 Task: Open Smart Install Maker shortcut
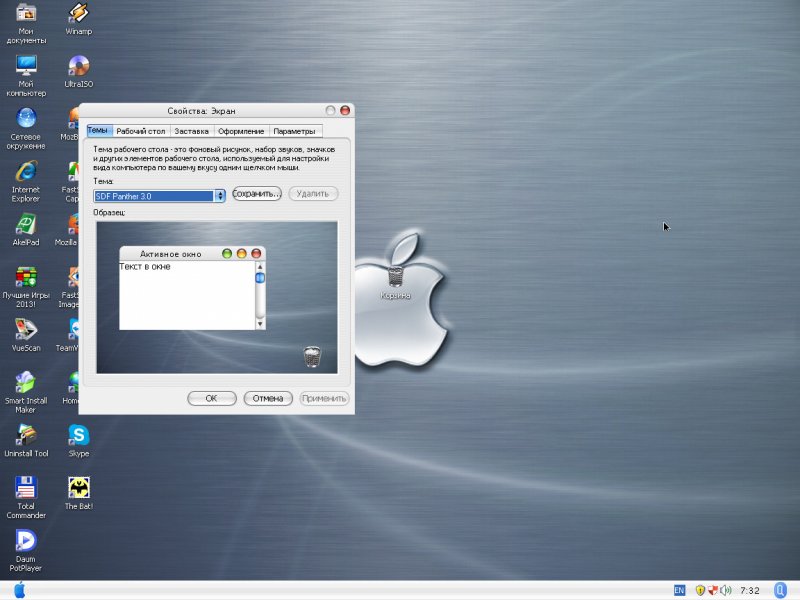(26, 392)
